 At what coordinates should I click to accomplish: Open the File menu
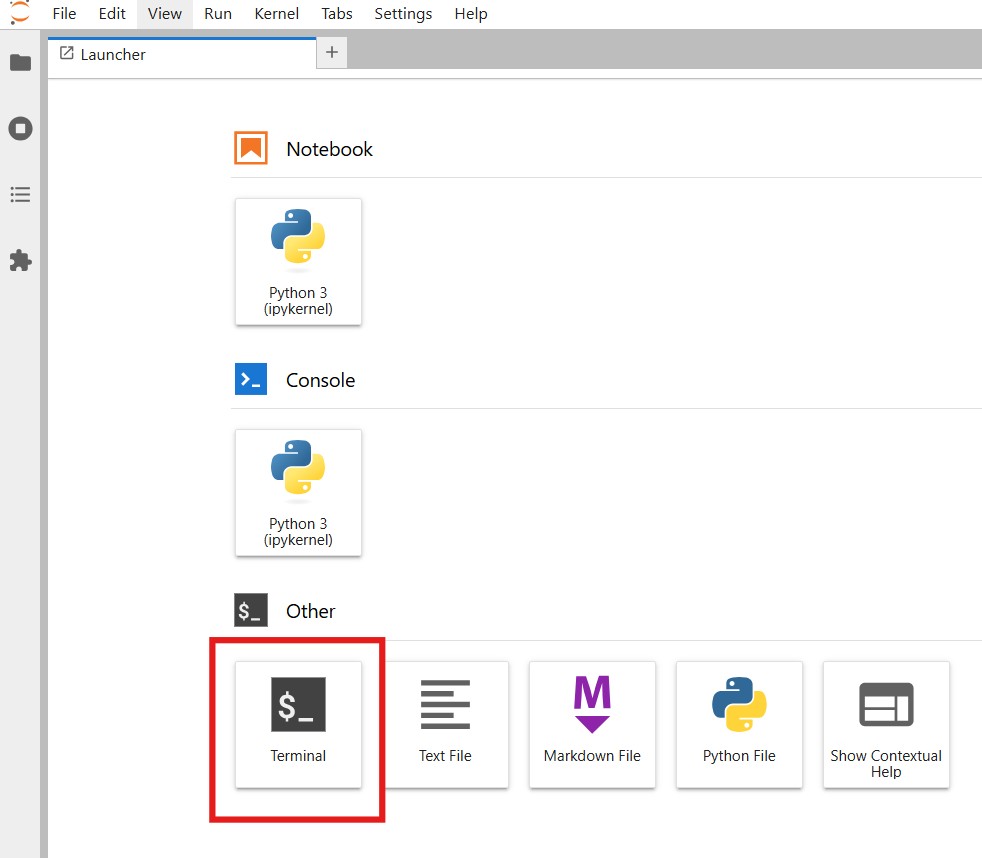64,14
